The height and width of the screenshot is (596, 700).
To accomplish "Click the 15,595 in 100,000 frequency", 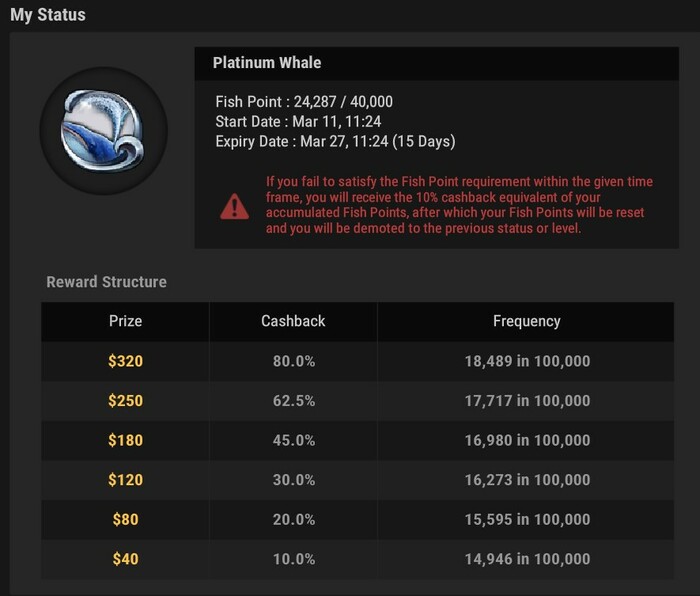I will (527, 519).
